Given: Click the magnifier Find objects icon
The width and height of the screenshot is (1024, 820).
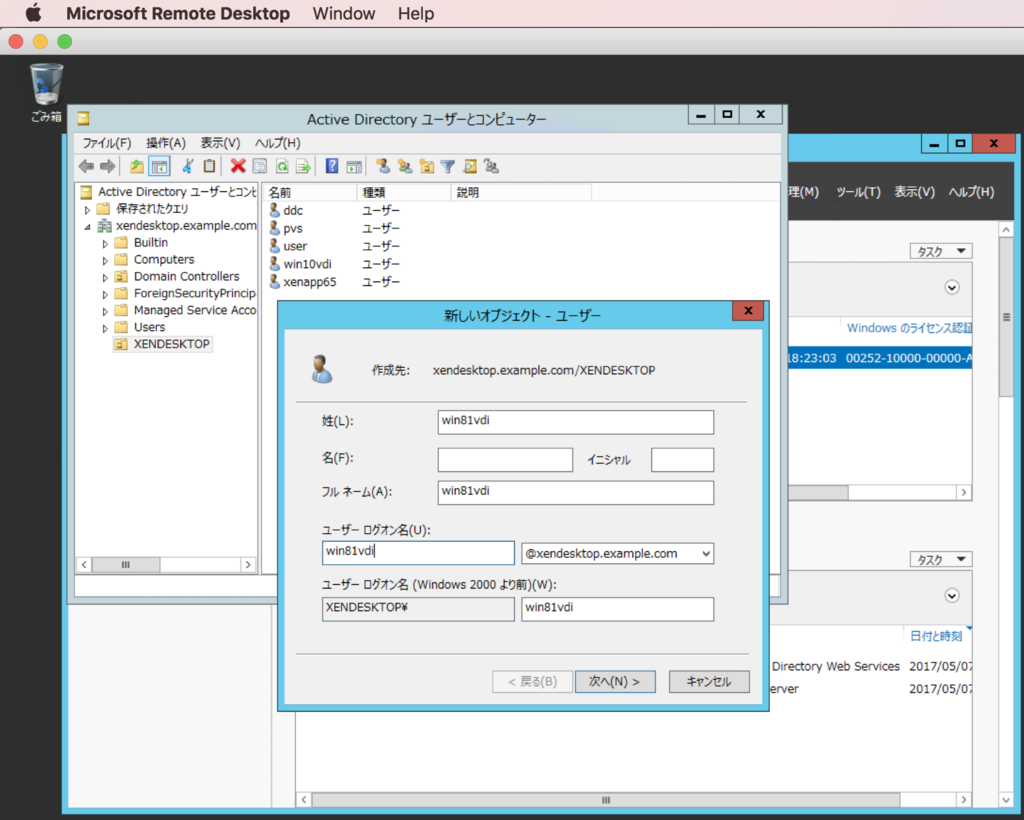Looking at the screenshot, I should (470, 166).
